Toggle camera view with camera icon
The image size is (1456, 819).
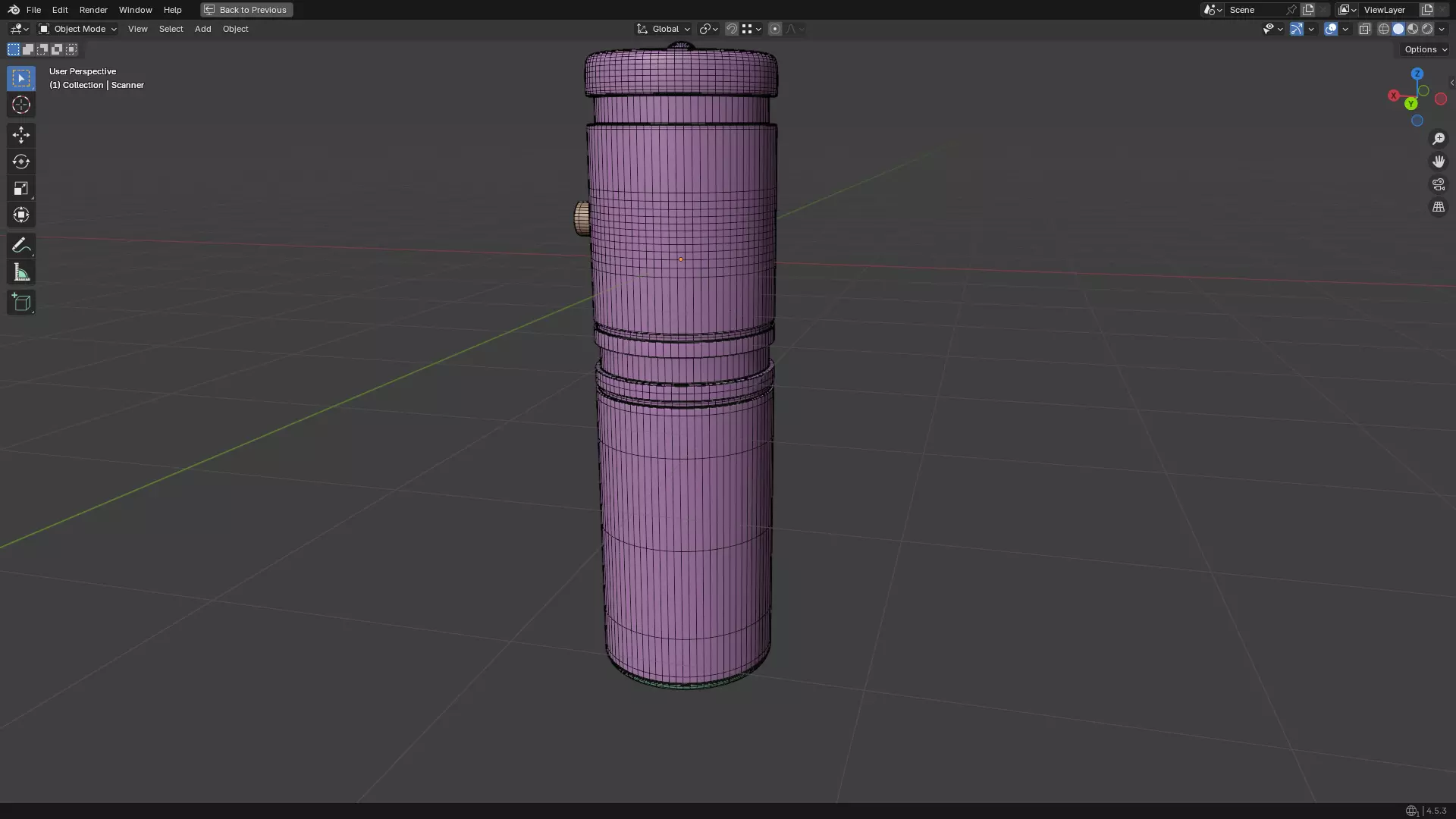(1439, 184)
